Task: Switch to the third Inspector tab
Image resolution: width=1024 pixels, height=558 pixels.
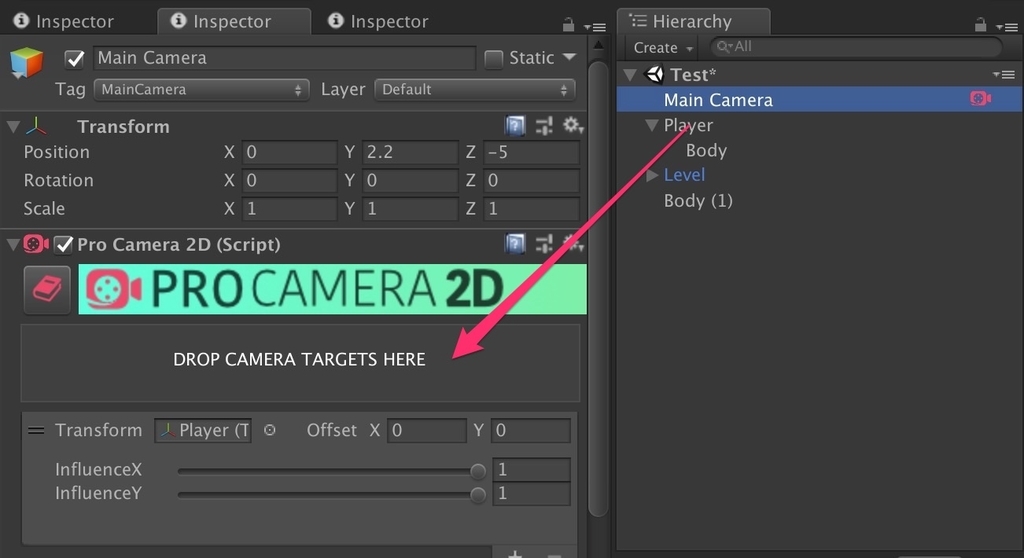Action: [379, 22]
